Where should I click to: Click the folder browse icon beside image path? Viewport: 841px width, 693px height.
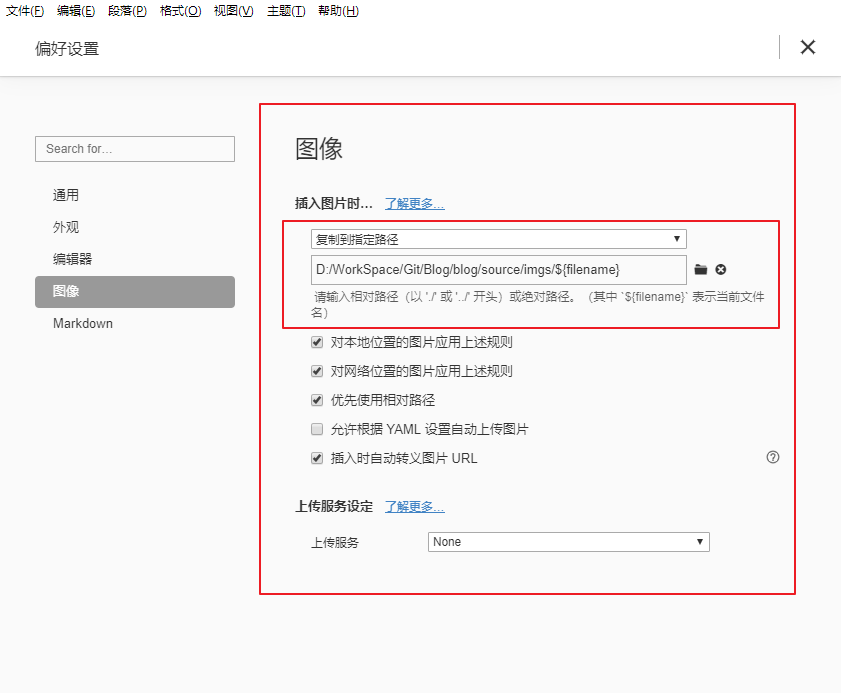(700, 269)
